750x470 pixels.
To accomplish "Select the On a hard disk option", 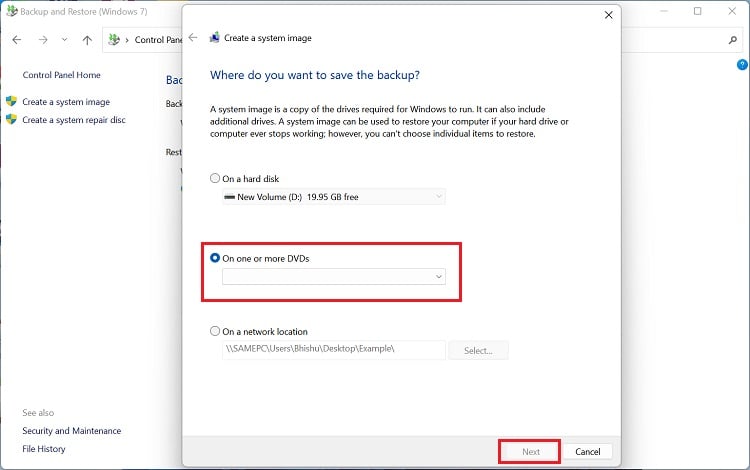I will tap(215, 179).
